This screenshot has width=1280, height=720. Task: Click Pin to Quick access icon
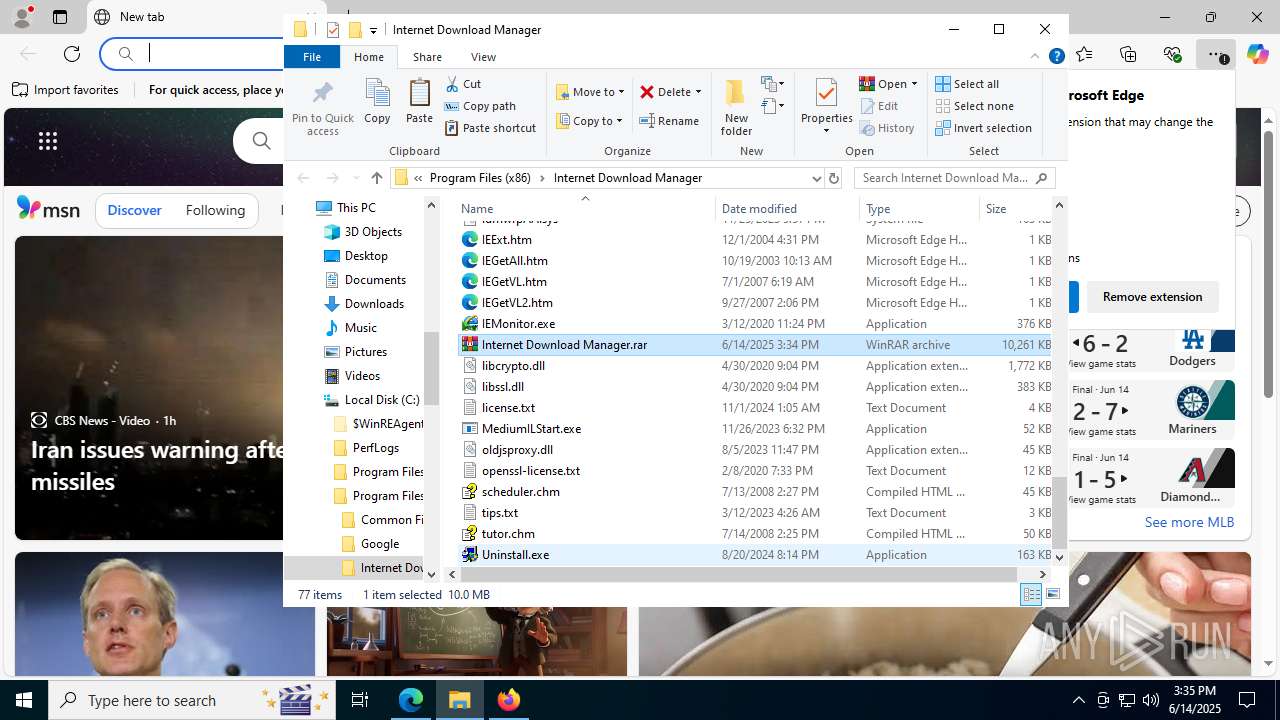[322, 108]
